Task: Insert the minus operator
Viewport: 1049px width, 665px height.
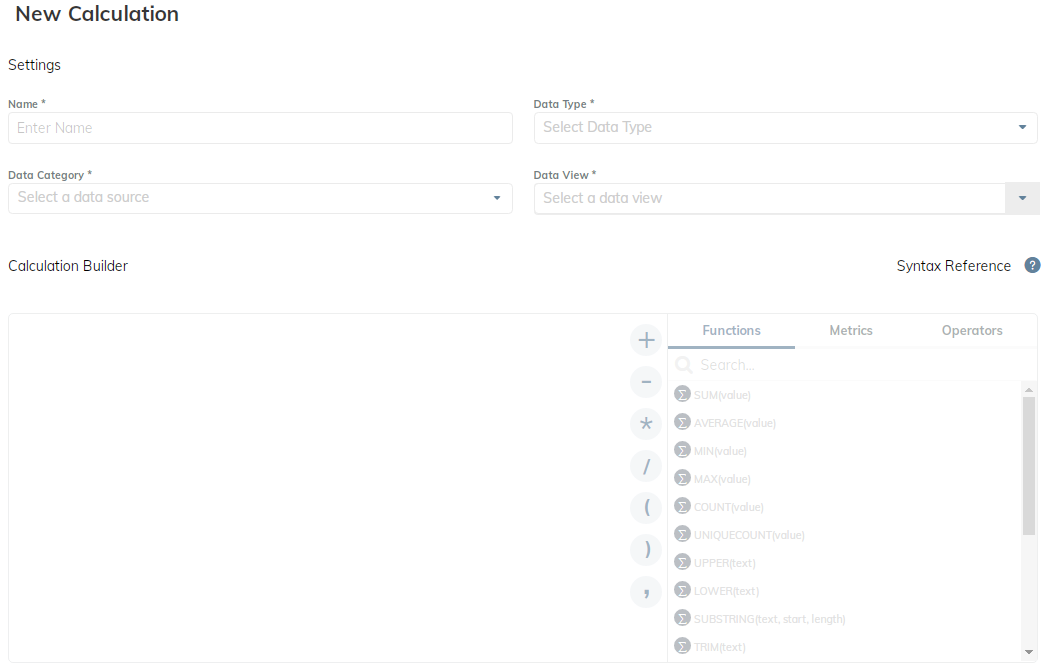Action: point(646,382)
